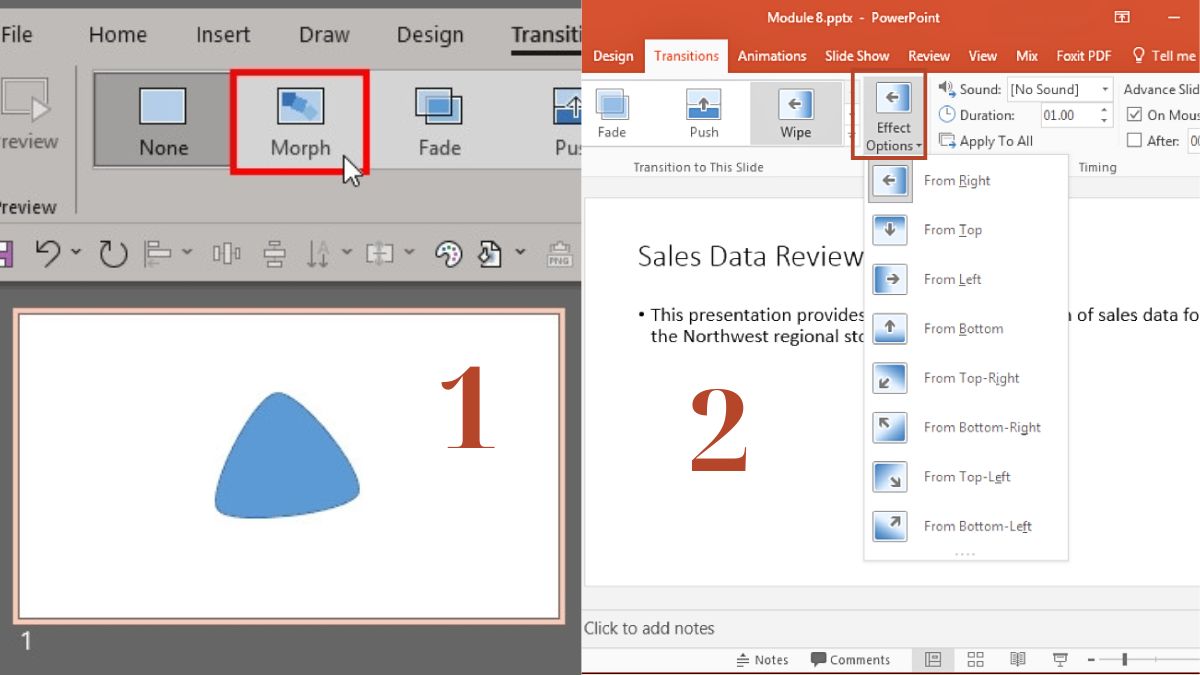Open the Insert tab
1200x675 pixels.
223,35
